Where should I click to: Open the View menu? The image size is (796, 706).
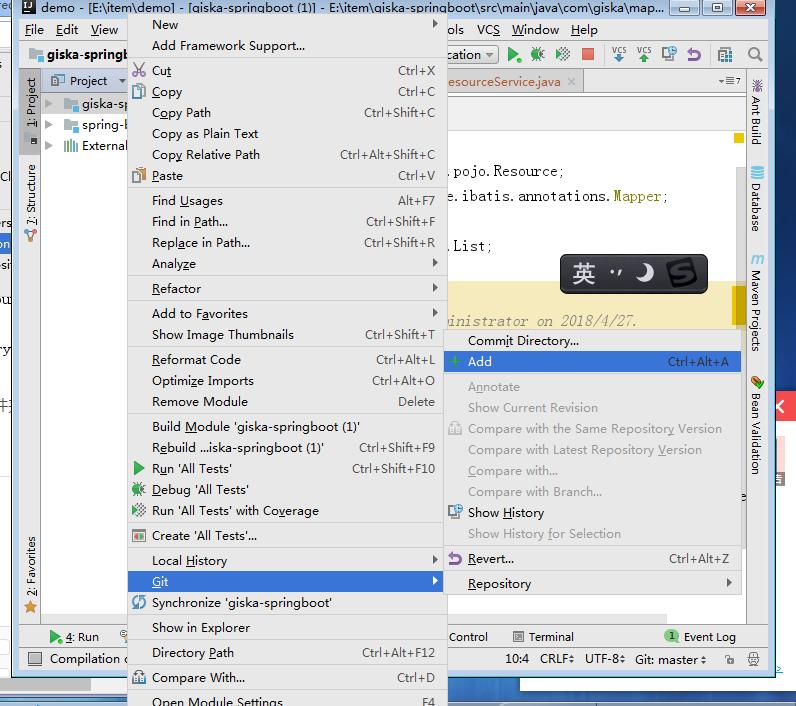pyautogui.click(x=104, y=30)
